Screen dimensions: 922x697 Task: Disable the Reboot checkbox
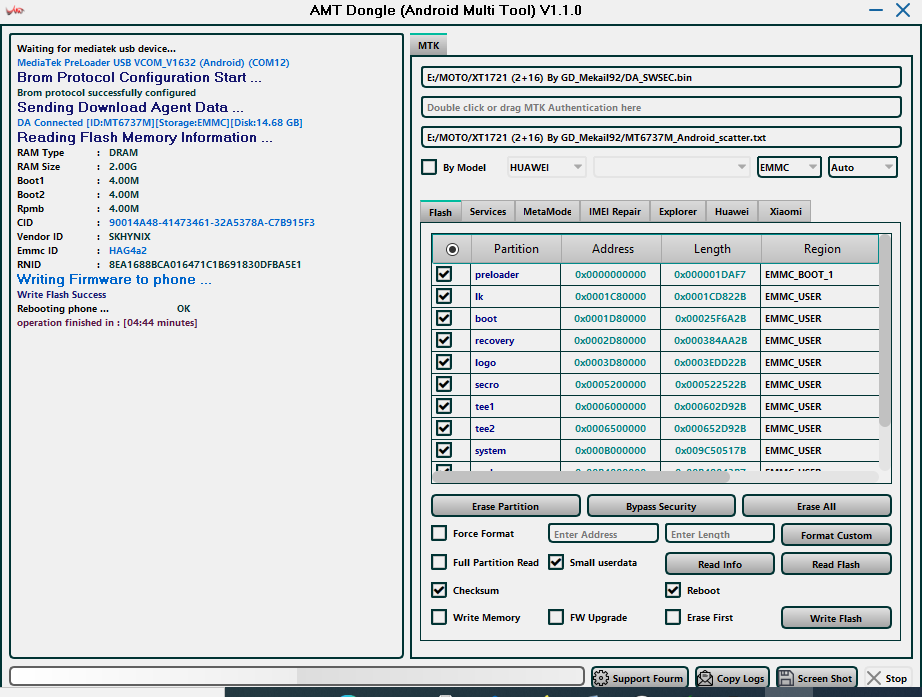click(673, 590)
